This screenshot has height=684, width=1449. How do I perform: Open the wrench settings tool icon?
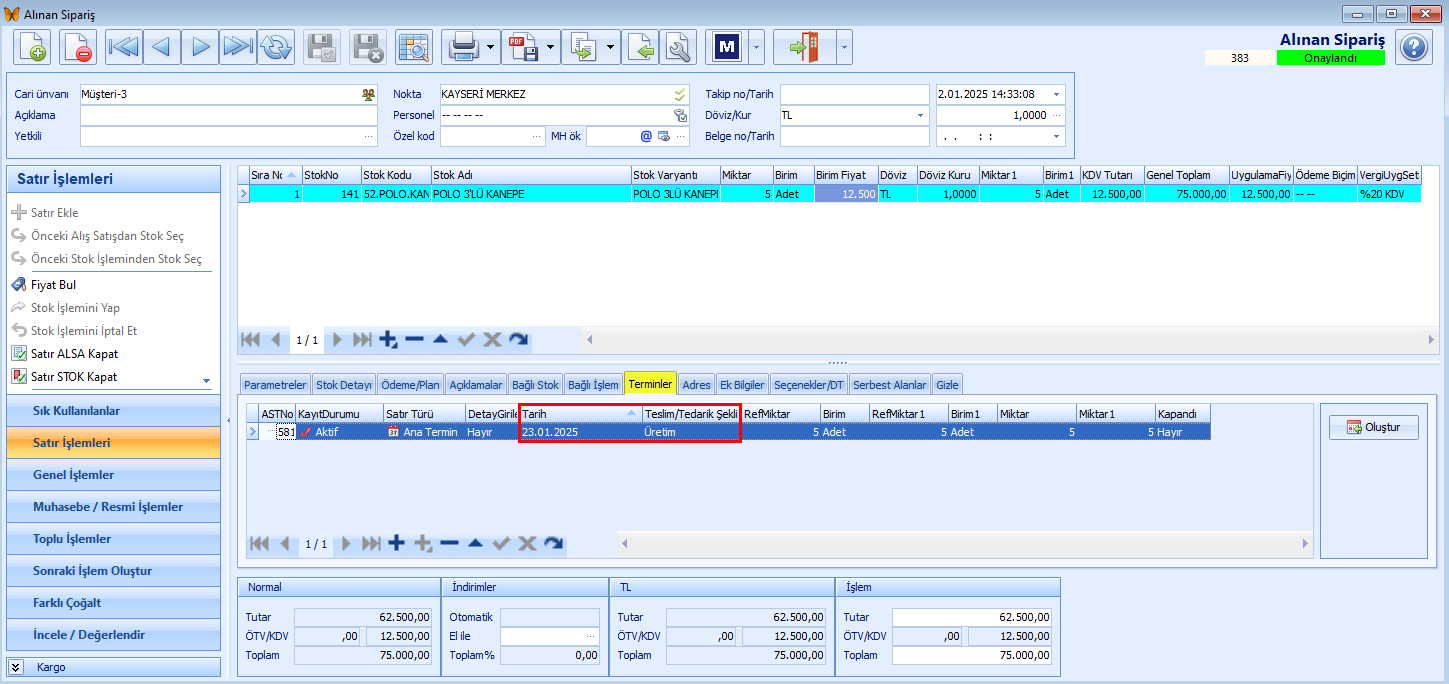click(679, 47)
